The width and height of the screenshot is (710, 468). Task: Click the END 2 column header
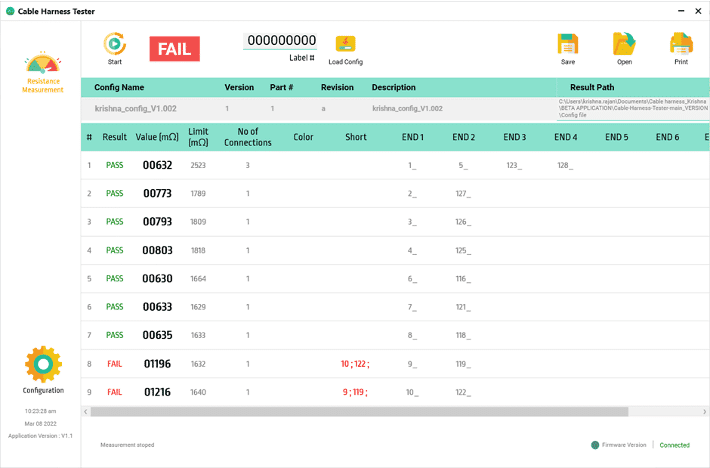(464, 137)
